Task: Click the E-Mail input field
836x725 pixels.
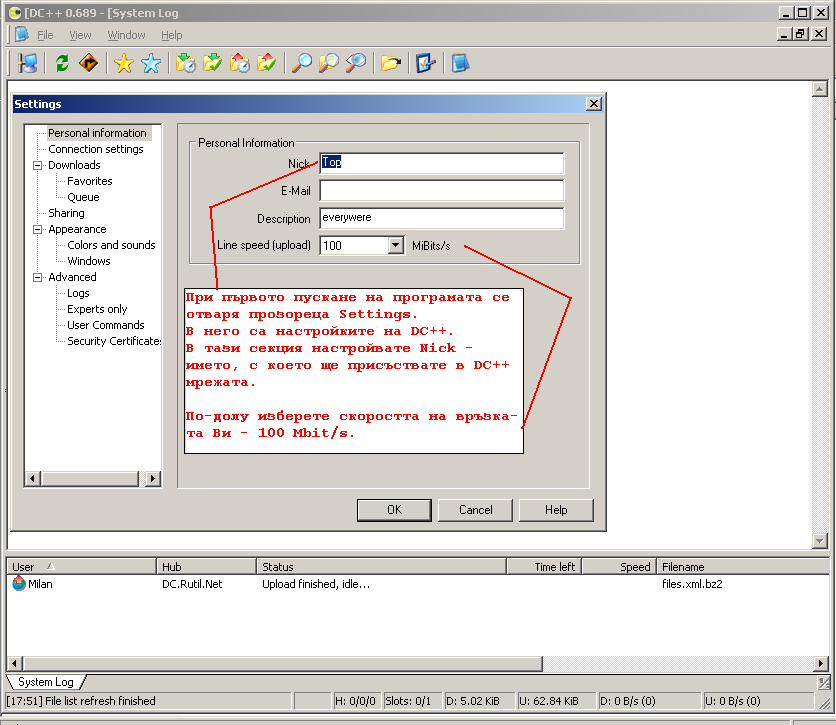Action: tap(441, 190)
